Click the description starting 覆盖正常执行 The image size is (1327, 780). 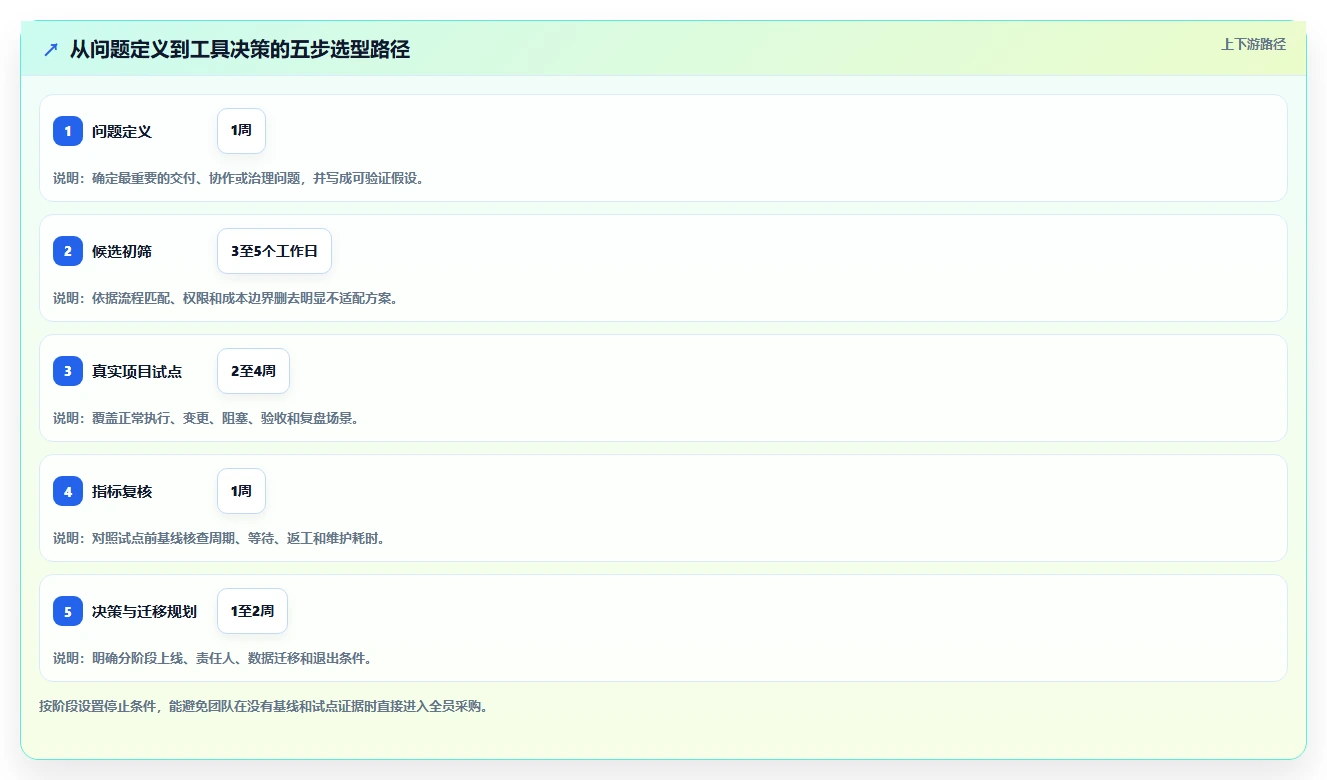[206, 418]
